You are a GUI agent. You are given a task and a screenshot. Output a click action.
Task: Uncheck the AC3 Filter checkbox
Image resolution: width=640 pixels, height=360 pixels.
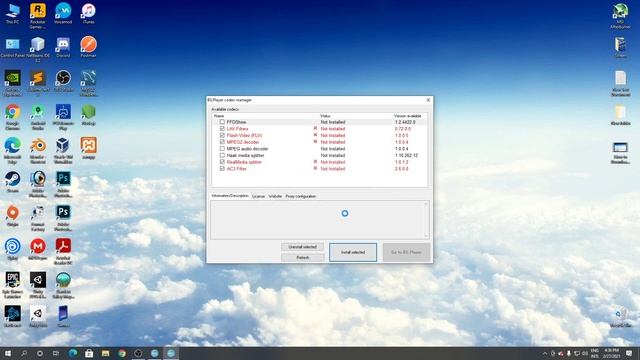(222, 169)
